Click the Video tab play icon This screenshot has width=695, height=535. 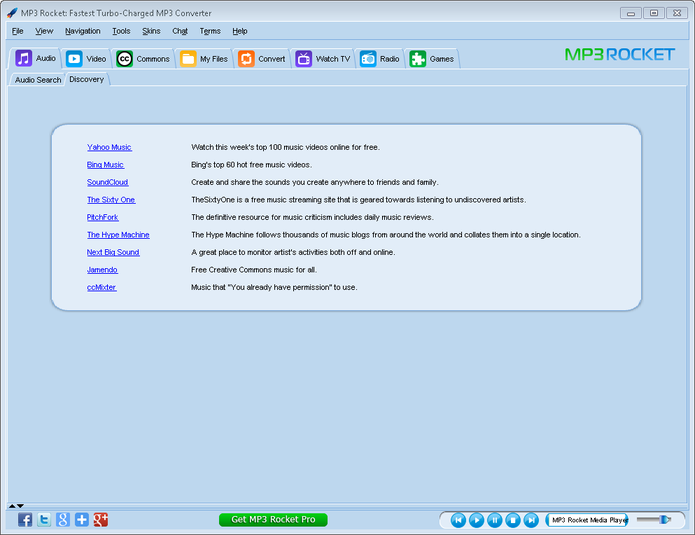74,59
